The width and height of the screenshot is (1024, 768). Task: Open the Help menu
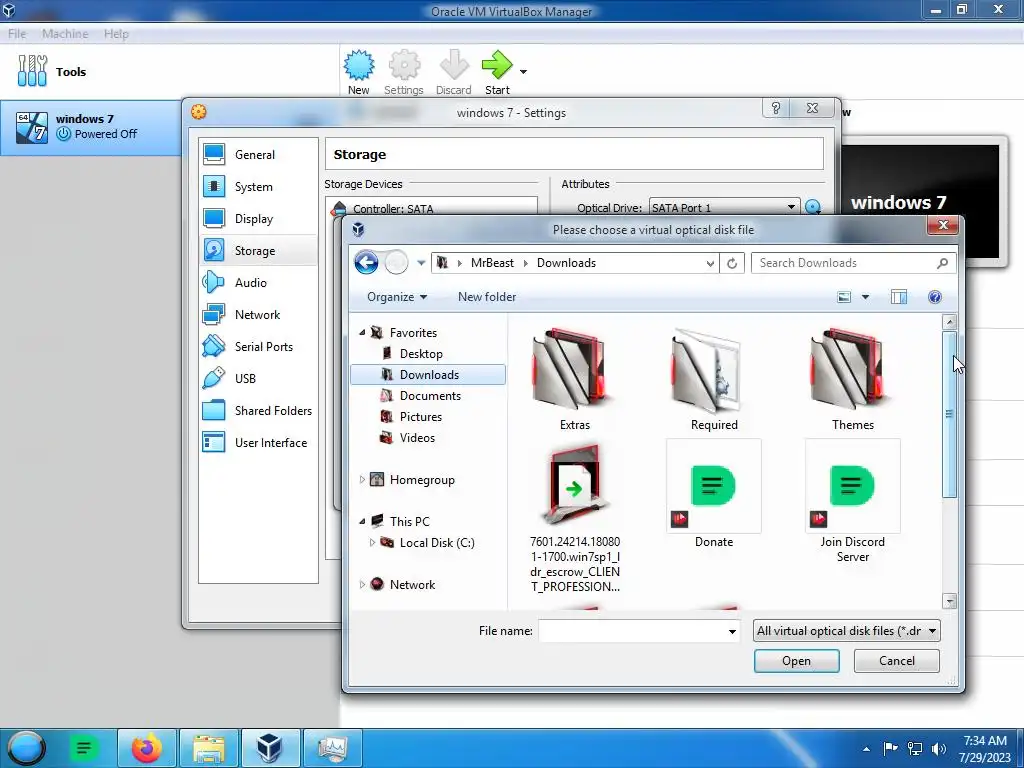[116, 33]
